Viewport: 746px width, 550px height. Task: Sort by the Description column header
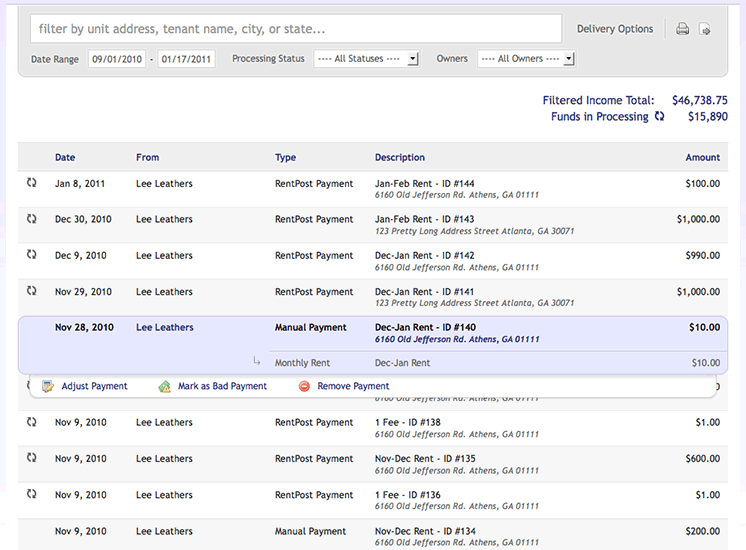(400, 157)
